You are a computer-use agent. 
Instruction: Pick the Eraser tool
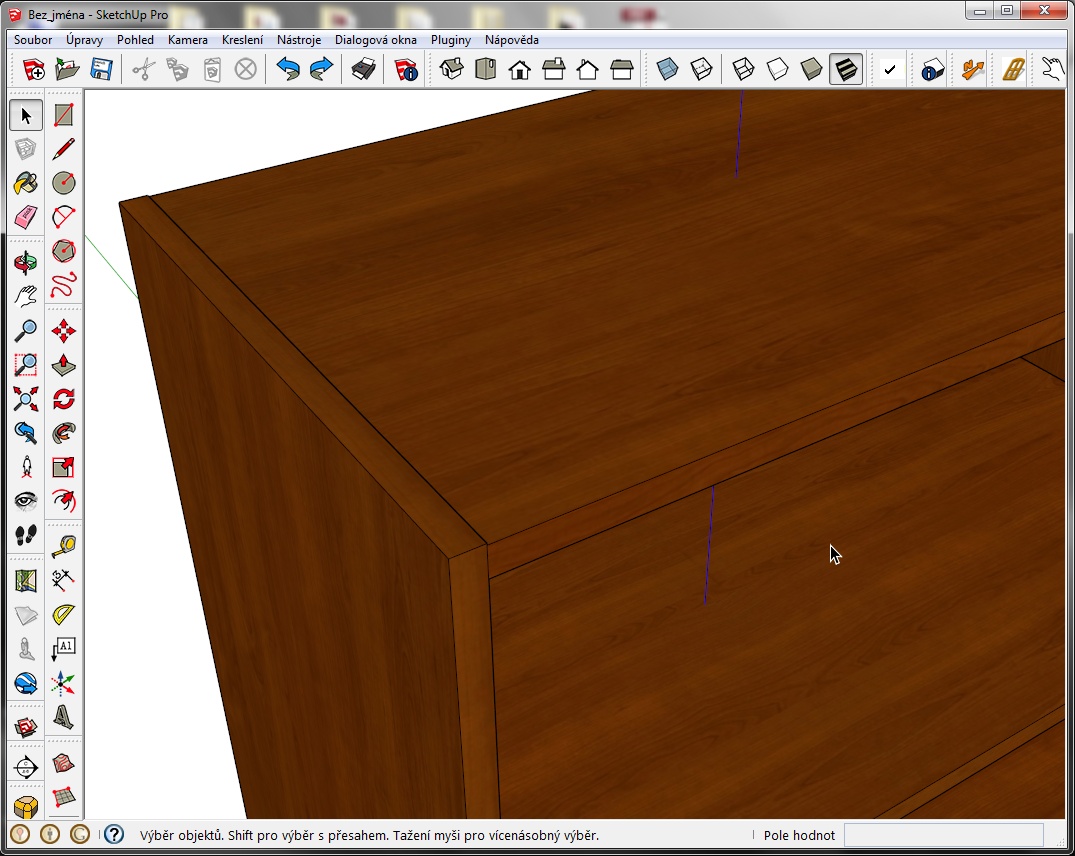pyautogui.click(x=26, y=217)
